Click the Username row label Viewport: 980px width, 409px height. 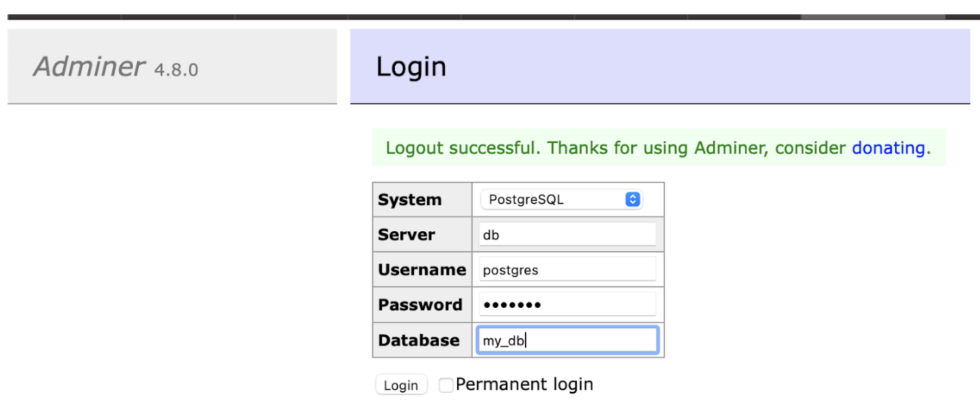click(x=422, y=270)
